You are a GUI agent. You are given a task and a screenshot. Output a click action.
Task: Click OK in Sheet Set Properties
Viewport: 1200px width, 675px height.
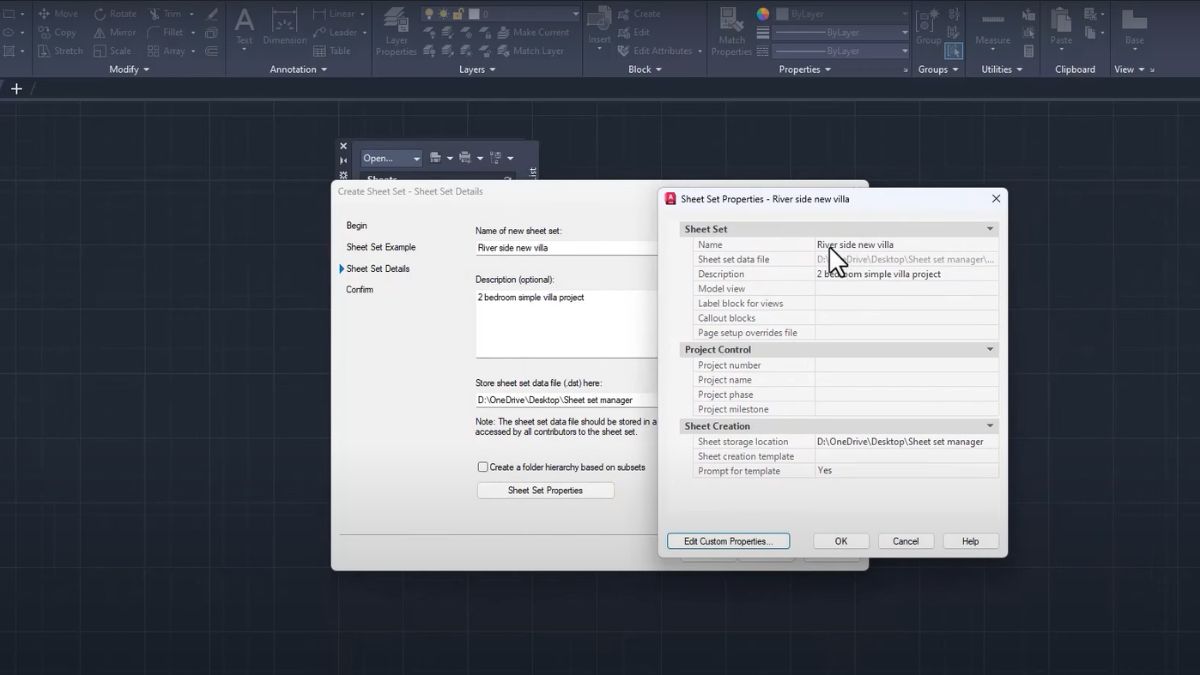click(841, 541)
